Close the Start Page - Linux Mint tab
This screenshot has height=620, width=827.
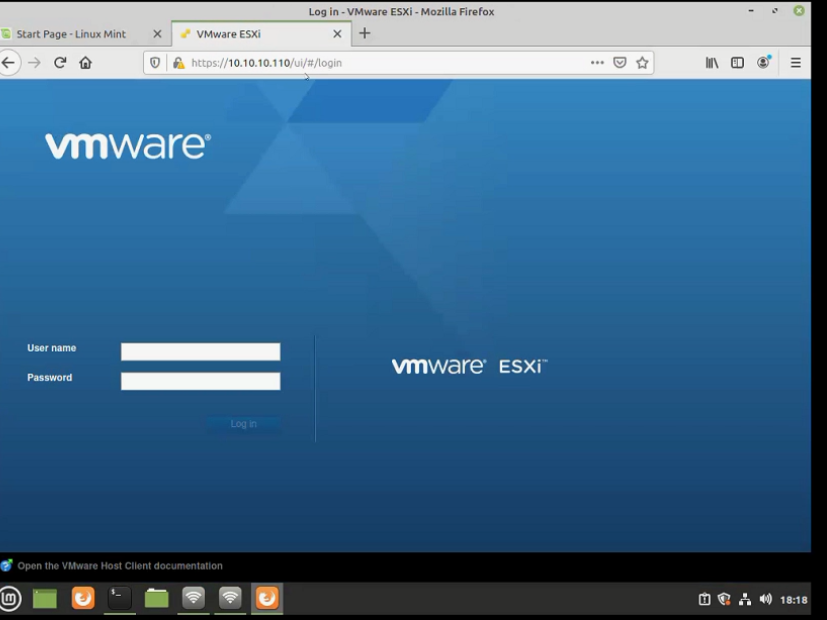[x=157, y=34]
